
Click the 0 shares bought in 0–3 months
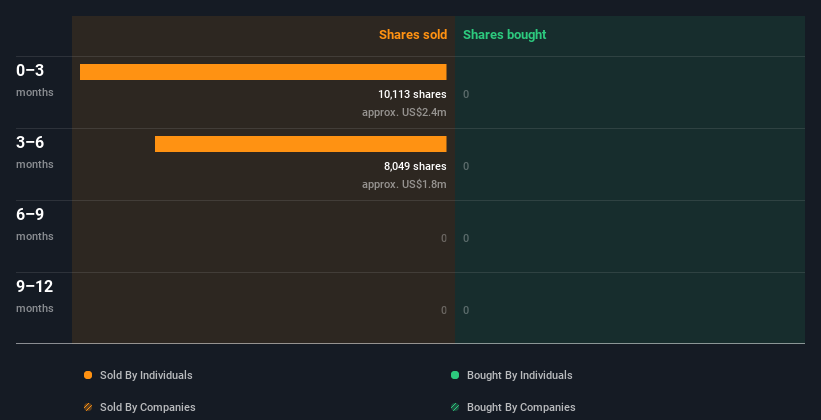466,94
